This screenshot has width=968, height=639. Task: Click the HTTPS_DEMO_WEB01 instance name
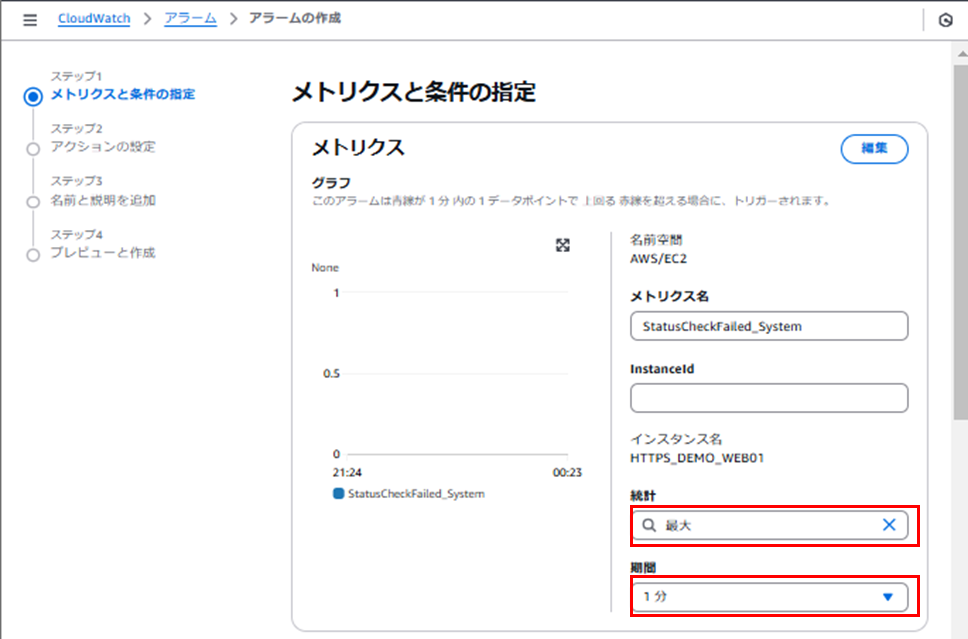tap(697, 458)
